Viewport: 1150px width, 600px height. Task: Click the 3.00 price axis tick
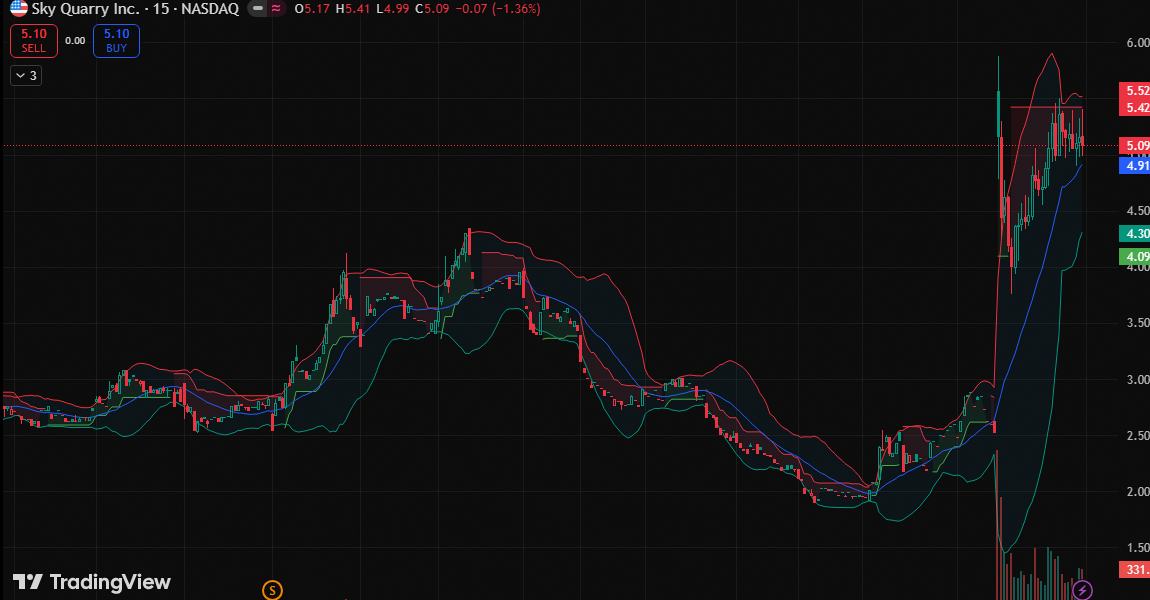point(1138,380)
